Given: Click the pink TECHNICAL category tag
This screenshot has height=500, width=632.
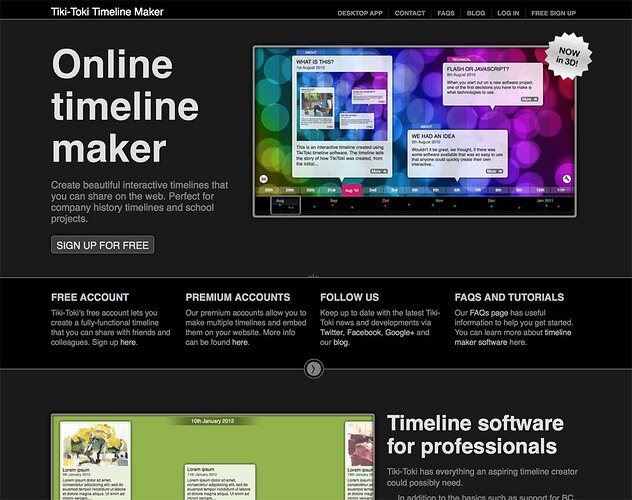Looking at the screenshot, I should (461, 60).
